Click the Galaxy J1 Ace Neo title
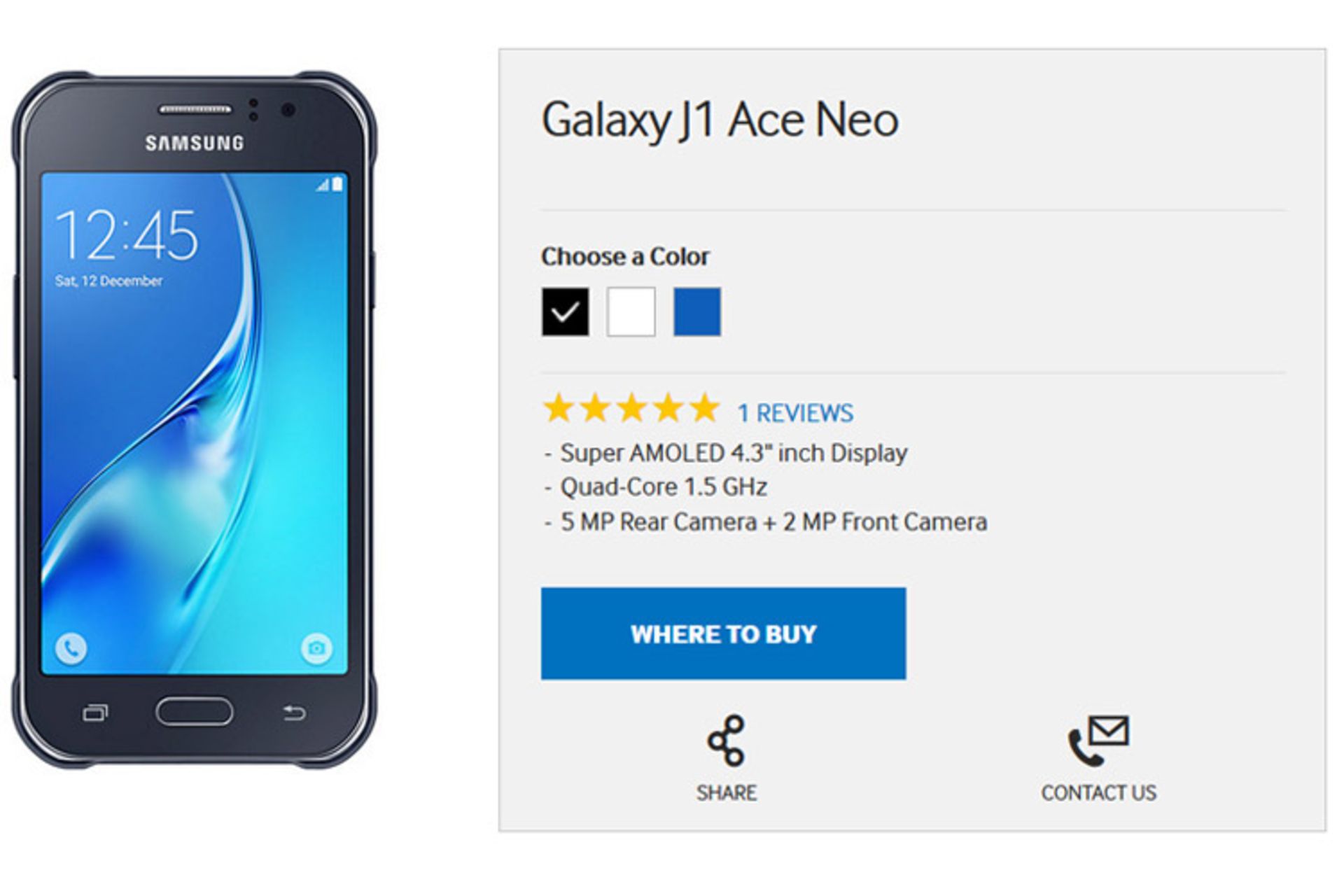The width and height of the screenshot is (1344, 896). point(720,120)
